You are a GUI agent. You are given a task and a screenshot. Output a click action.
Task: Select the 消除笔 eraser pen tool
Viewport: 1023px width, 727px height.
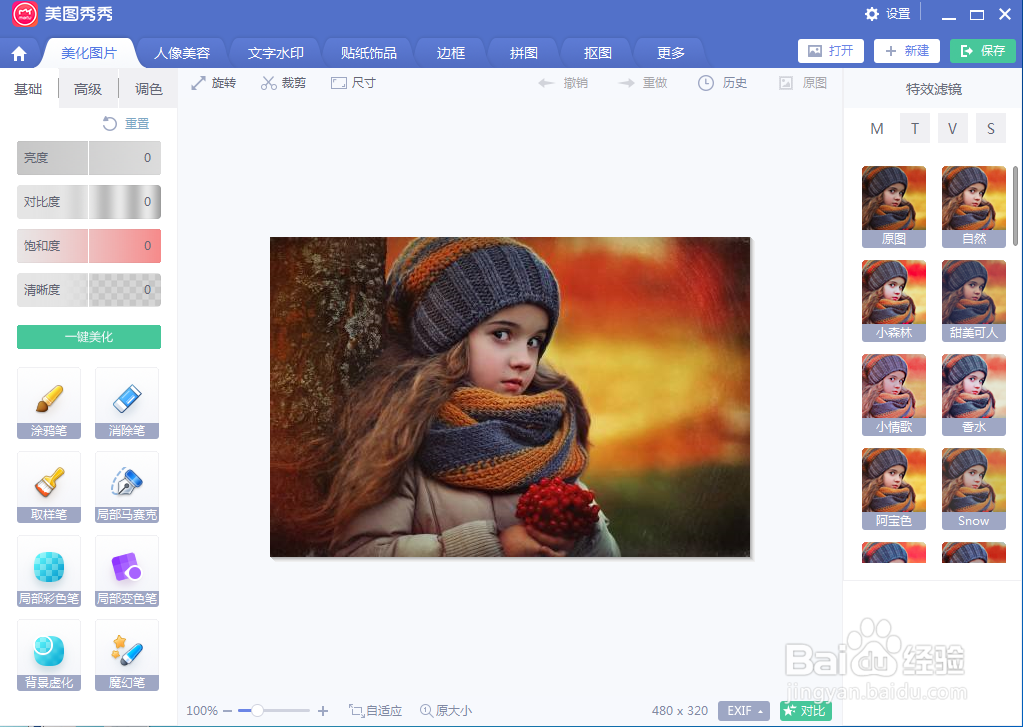(x=126, y=403)
